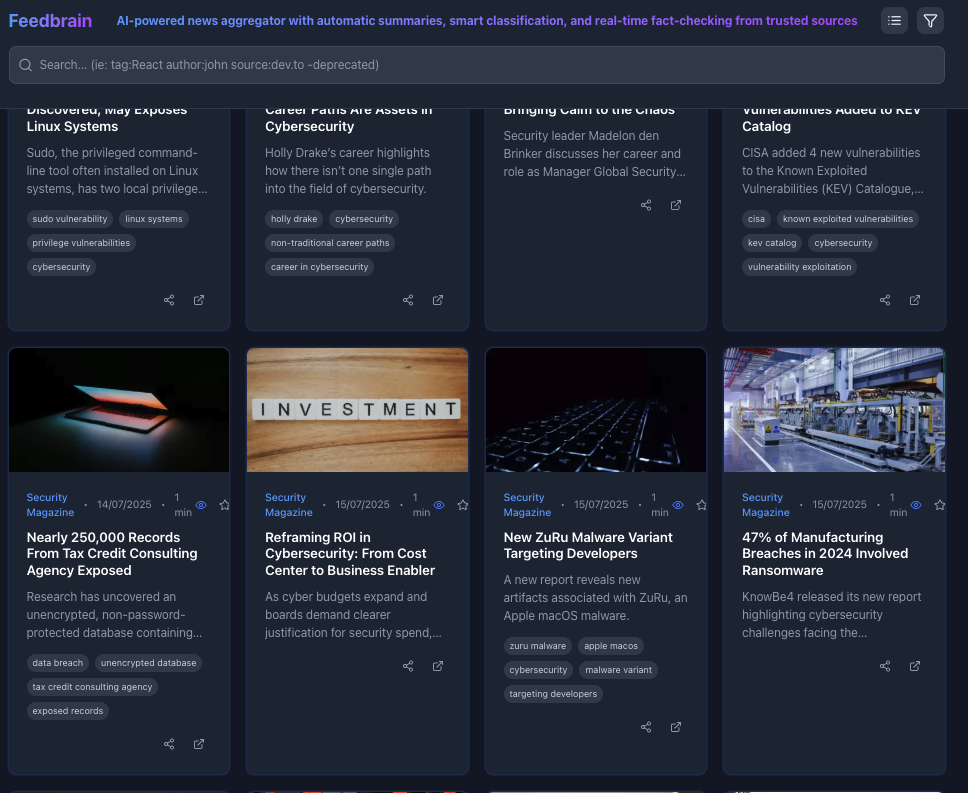
Task: Select the 'vulnerability exploitation' tag
Action: point(799,267)
